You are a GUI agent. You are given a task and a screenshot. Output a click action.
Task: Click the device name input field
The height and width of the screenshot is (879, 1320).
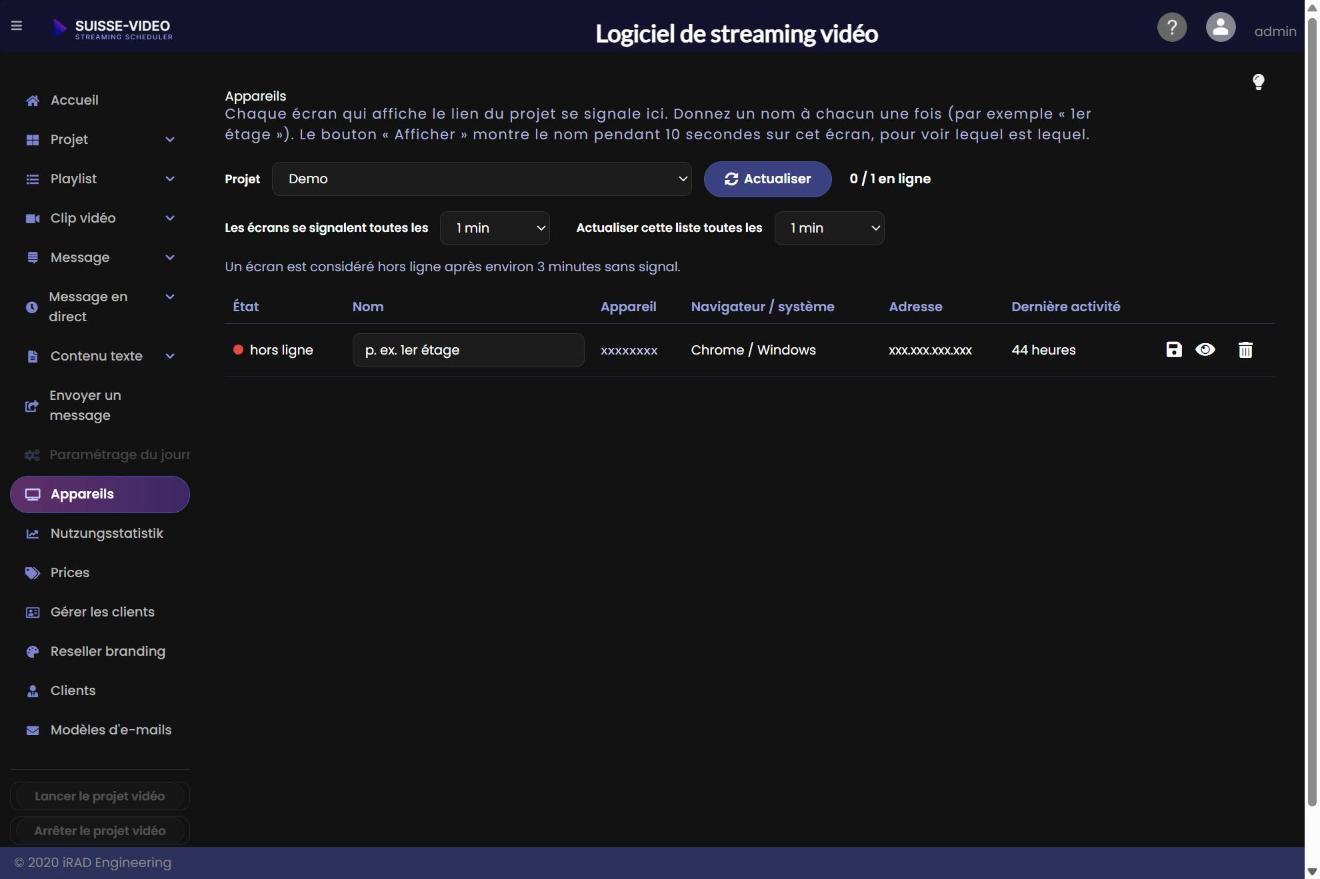tap(468, 350)
